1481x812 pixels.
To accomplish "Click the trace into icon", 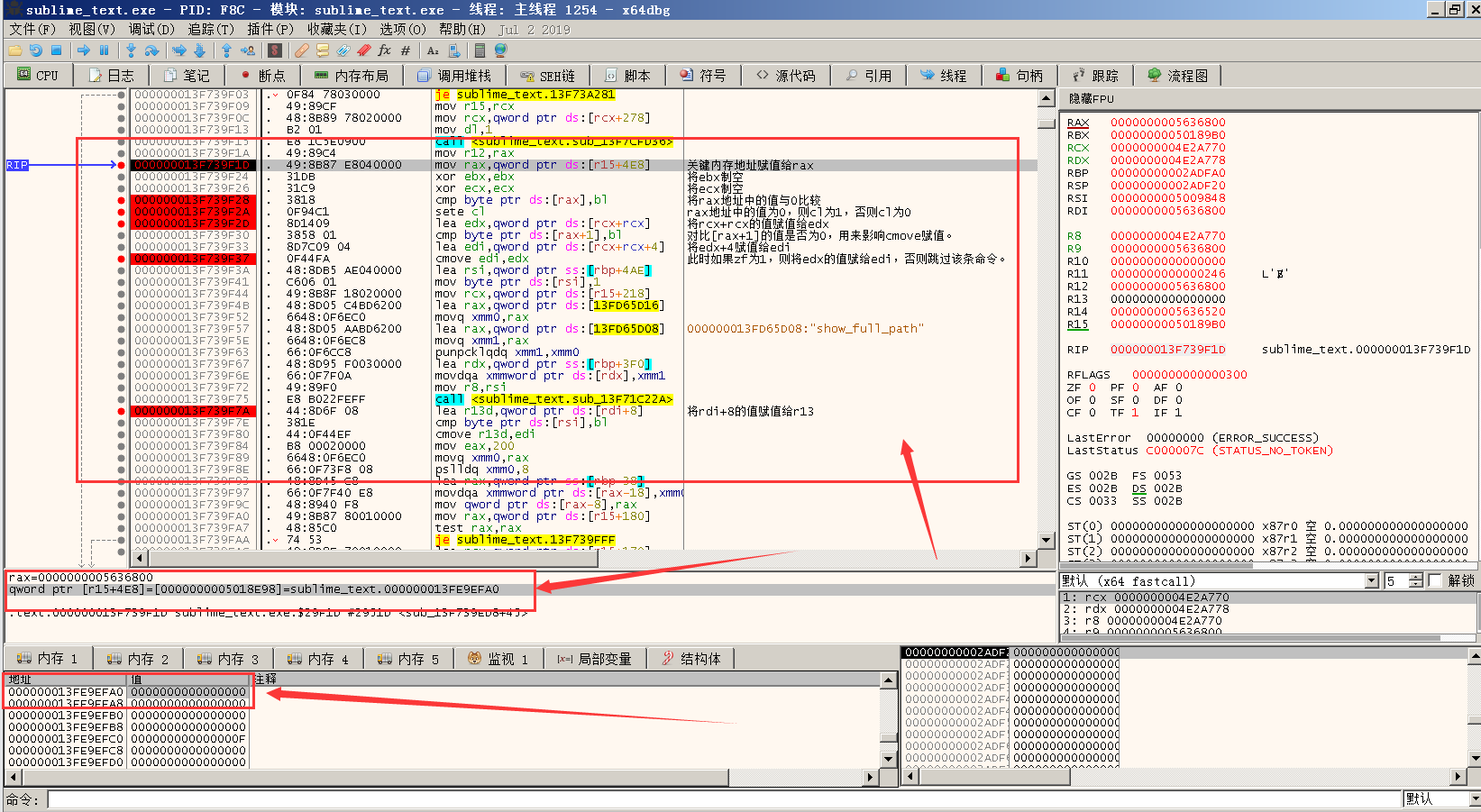I will [x=179, y=50].
